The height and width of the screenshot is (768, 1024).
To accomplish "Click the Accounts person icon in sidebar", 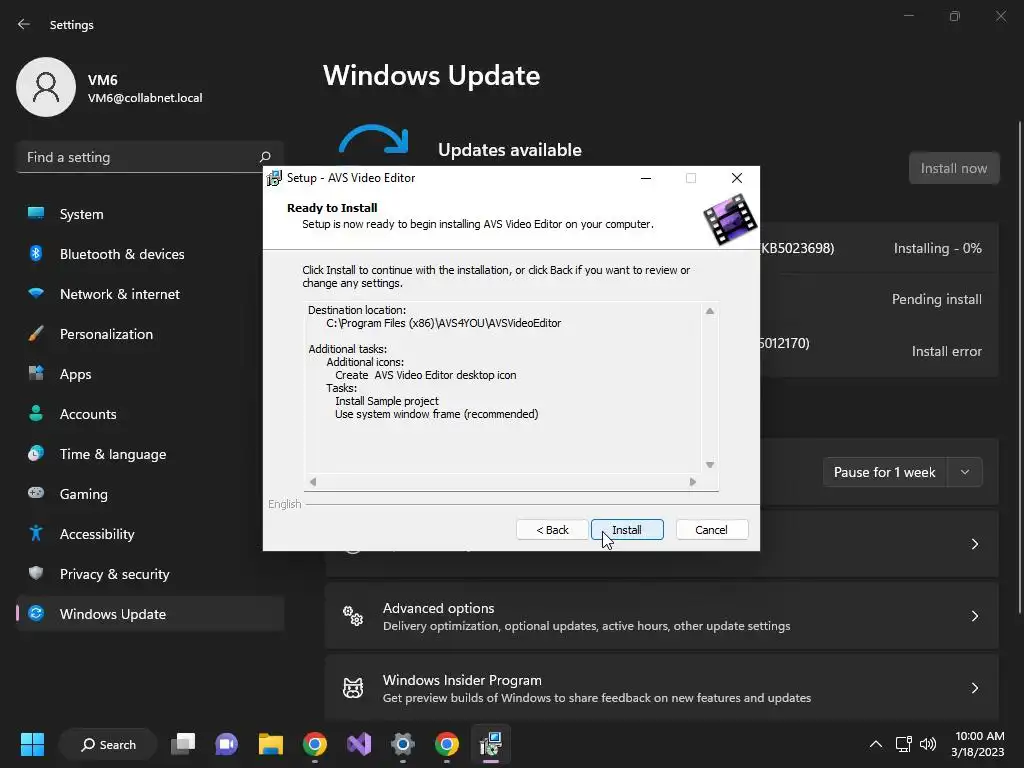I will [36, 413].
